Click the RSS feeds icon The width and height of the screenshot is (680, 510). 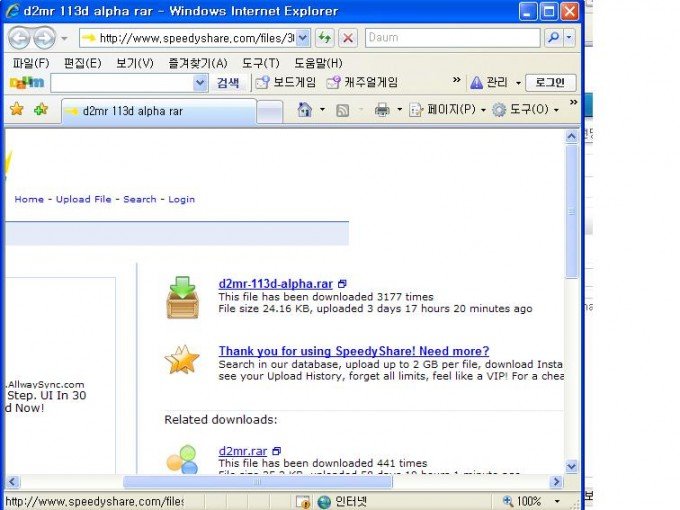(343, 110)
